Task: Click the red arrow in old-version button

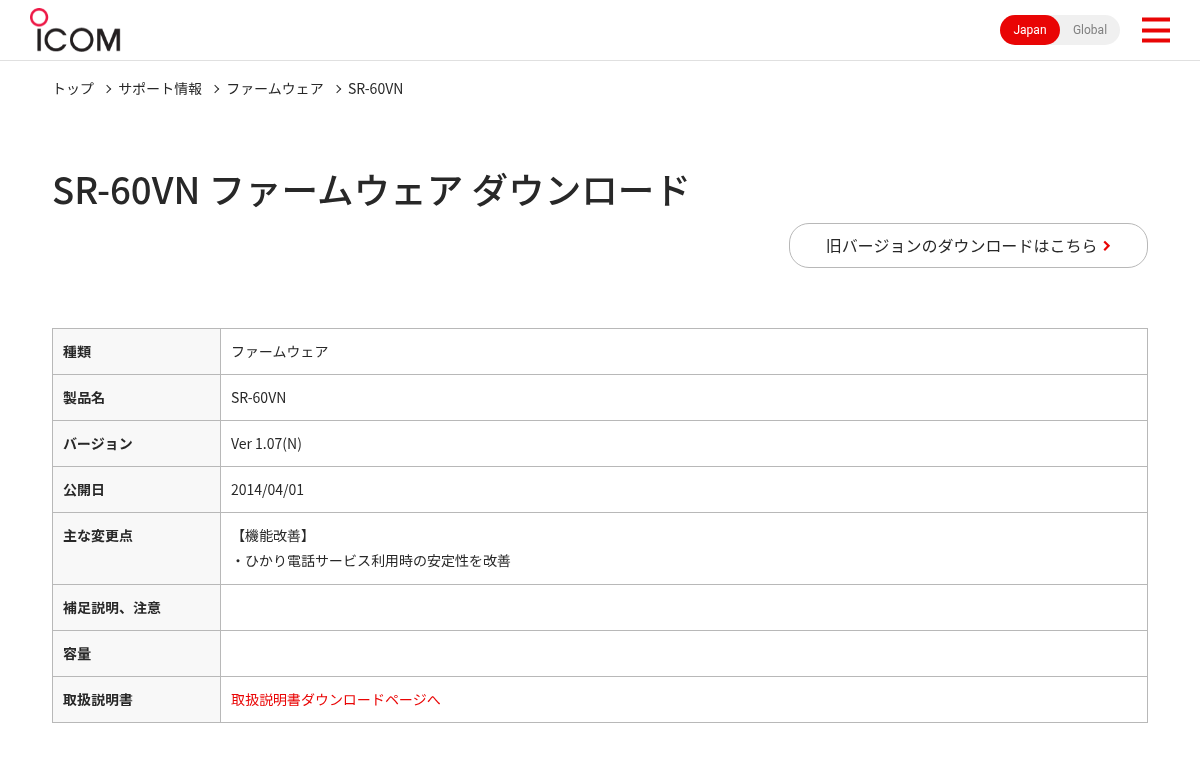Action: [1107, 246]
